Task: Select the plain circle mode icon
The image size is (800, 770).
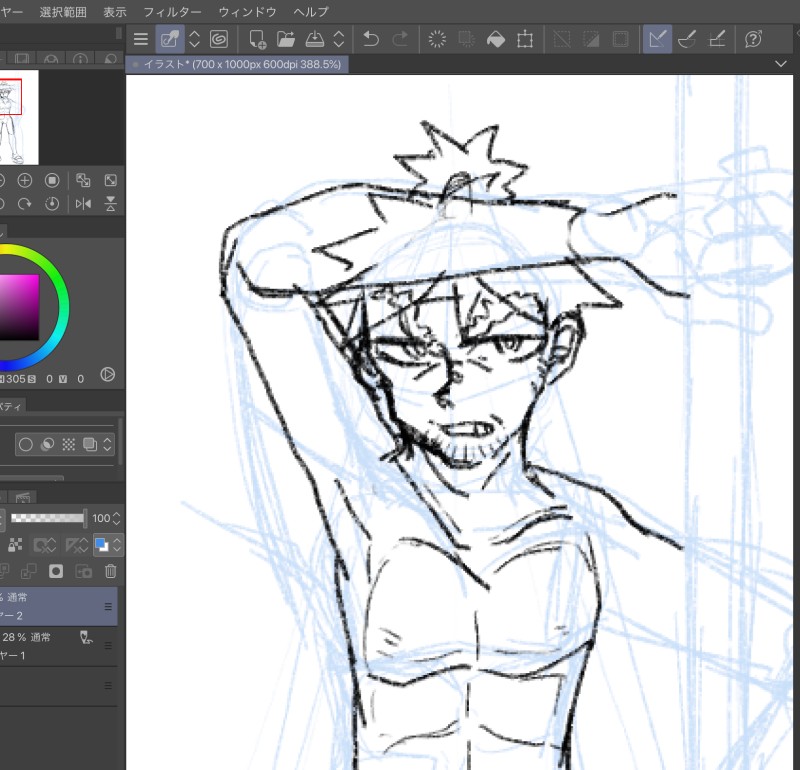Action: pyautogui.click(x=26, y=444)
